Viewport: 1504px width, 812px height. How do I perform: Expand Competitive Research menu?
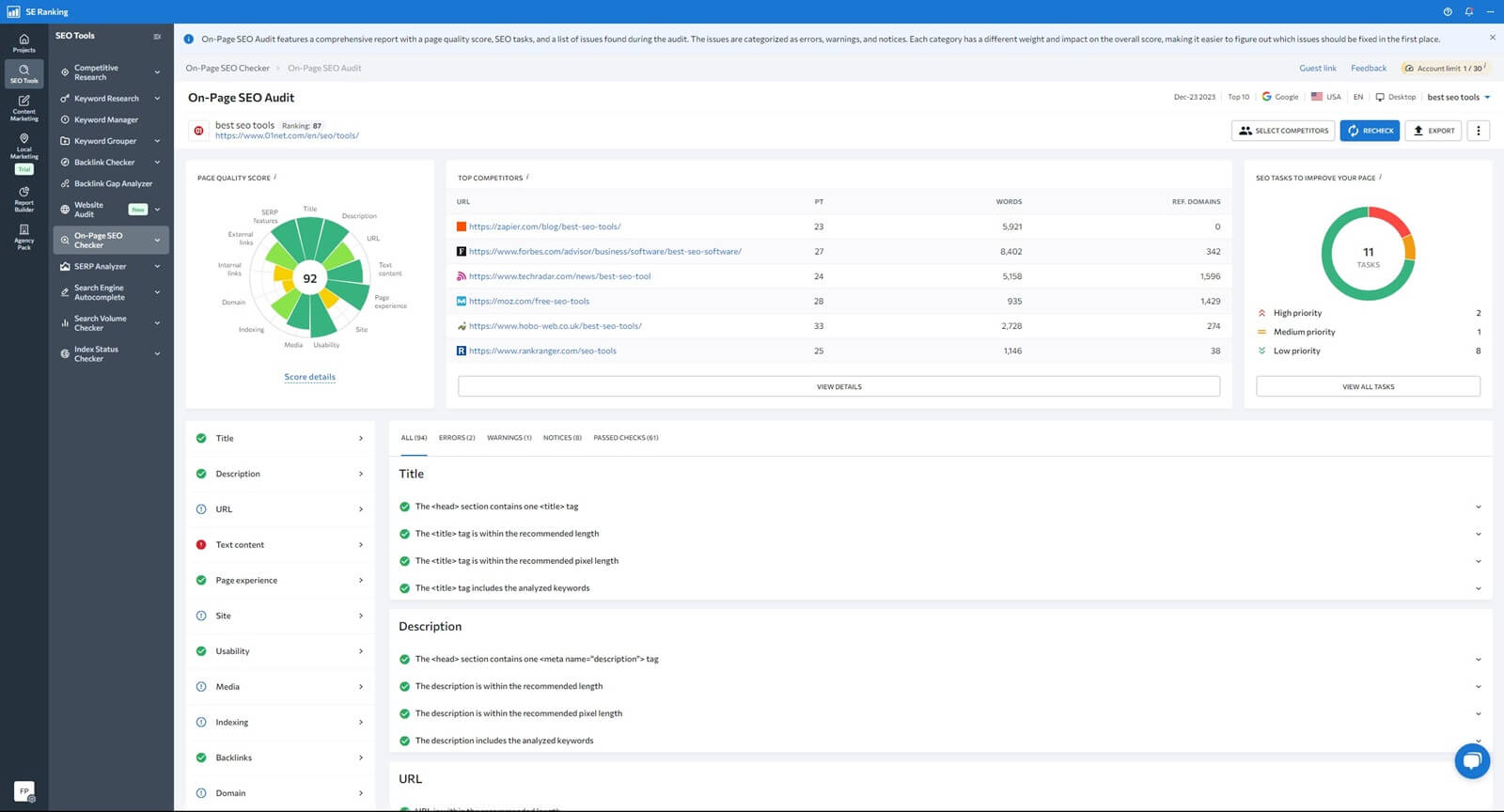coord(111,72)
